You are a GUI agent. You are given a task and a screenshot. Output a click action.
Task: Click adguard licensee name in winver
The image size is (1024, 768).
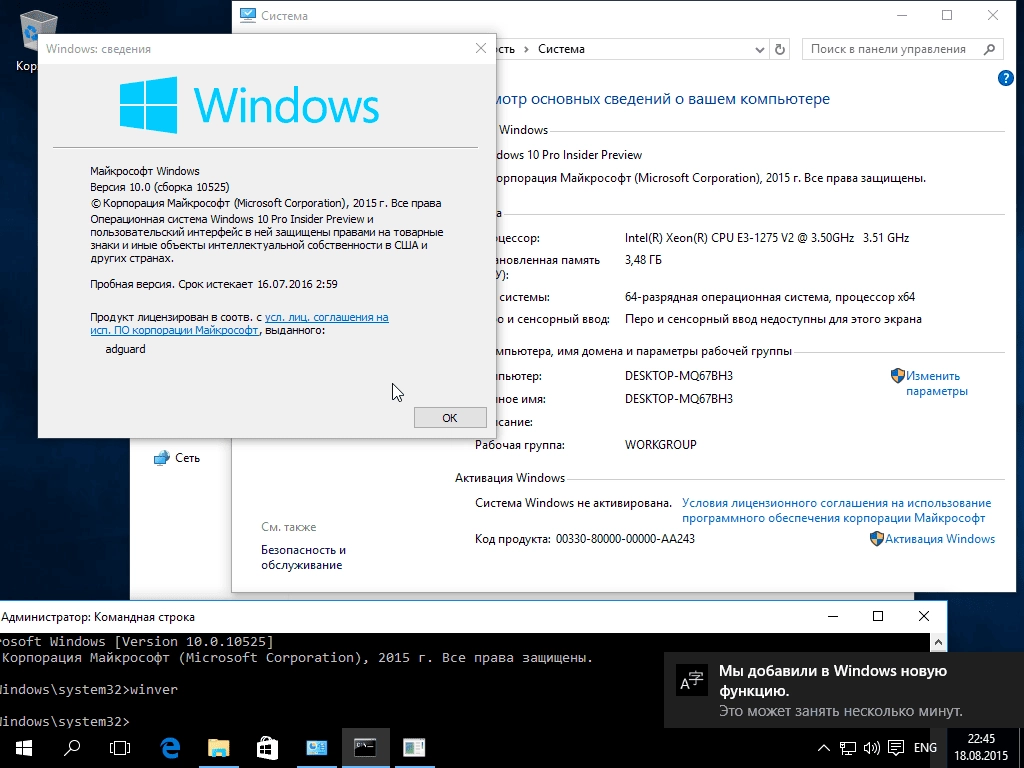click(125, 349)
